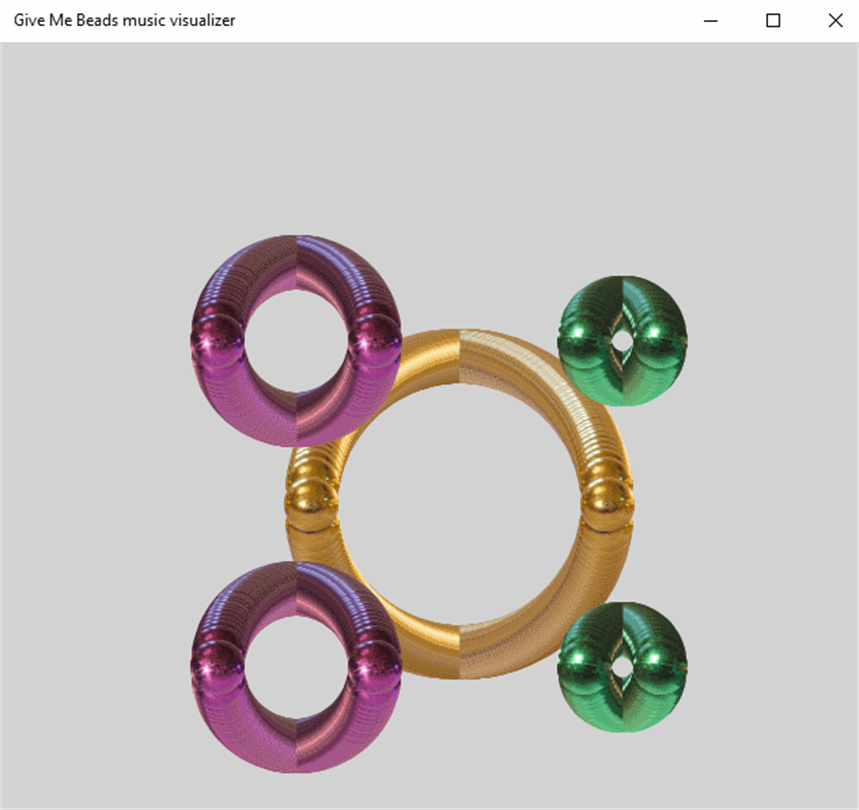This screenshot has width=859, height=810.
Task: Click the shiny gold ball on ring's left
Action: [x=311, y=503]
